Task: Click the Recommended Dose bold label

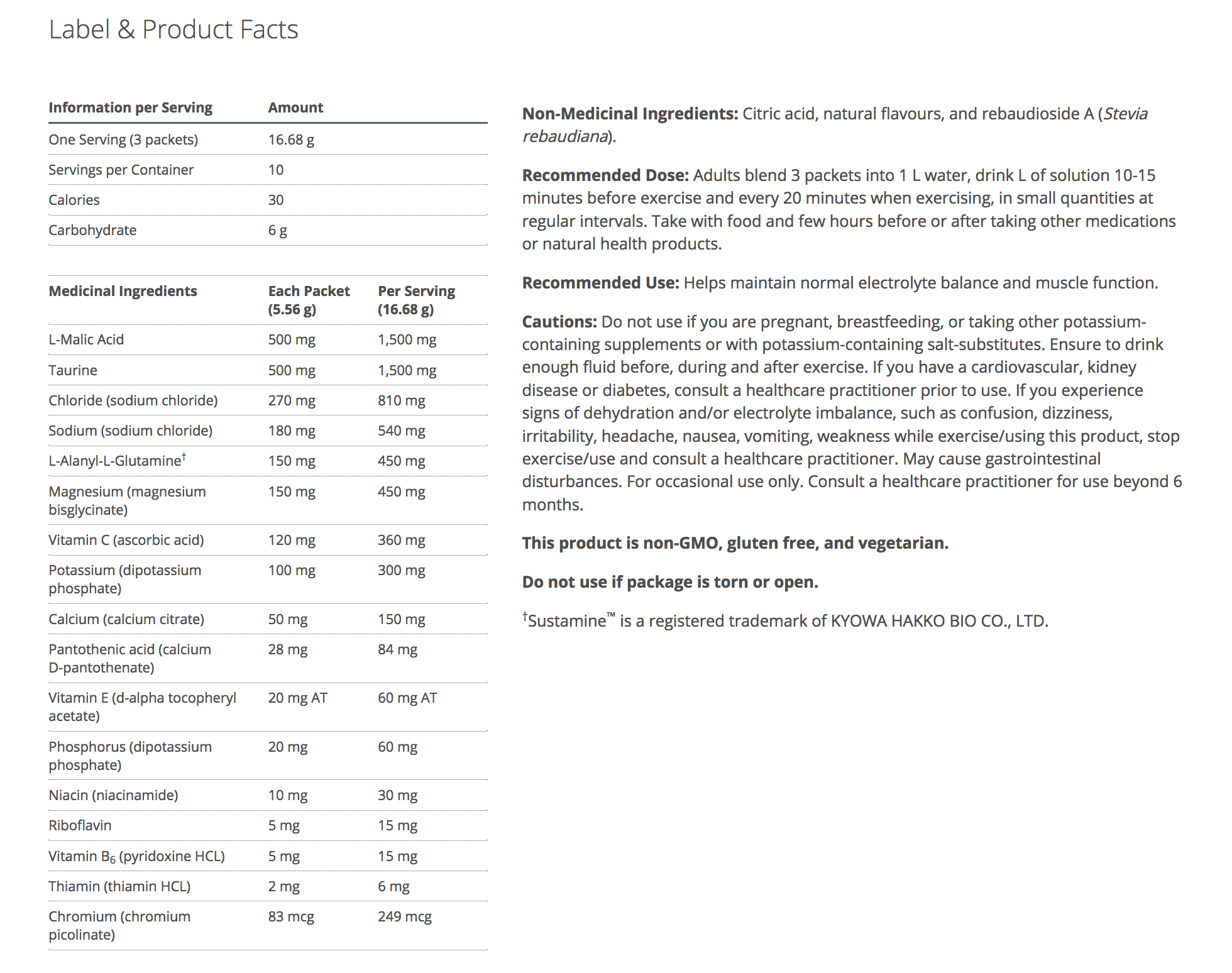Action: [x=605, y=175]
